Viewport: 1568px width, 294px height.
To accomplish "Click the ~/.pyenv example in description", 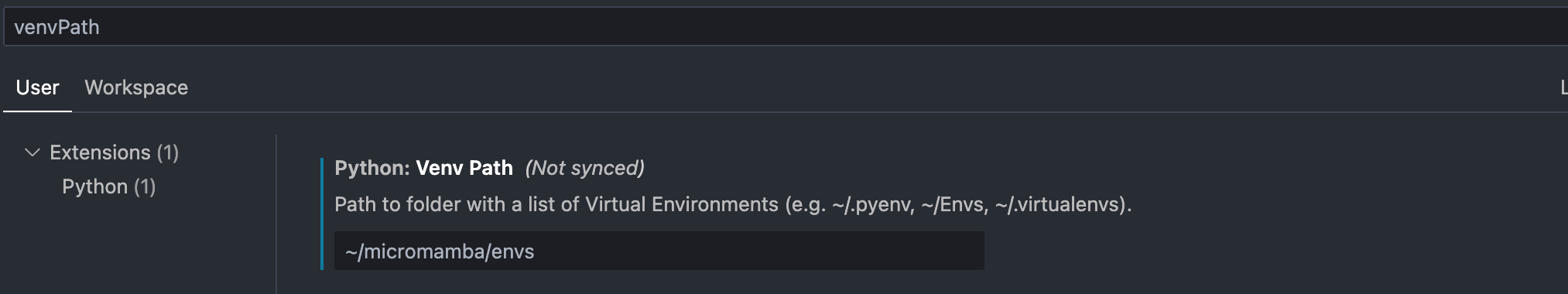I will pos(873,204).
